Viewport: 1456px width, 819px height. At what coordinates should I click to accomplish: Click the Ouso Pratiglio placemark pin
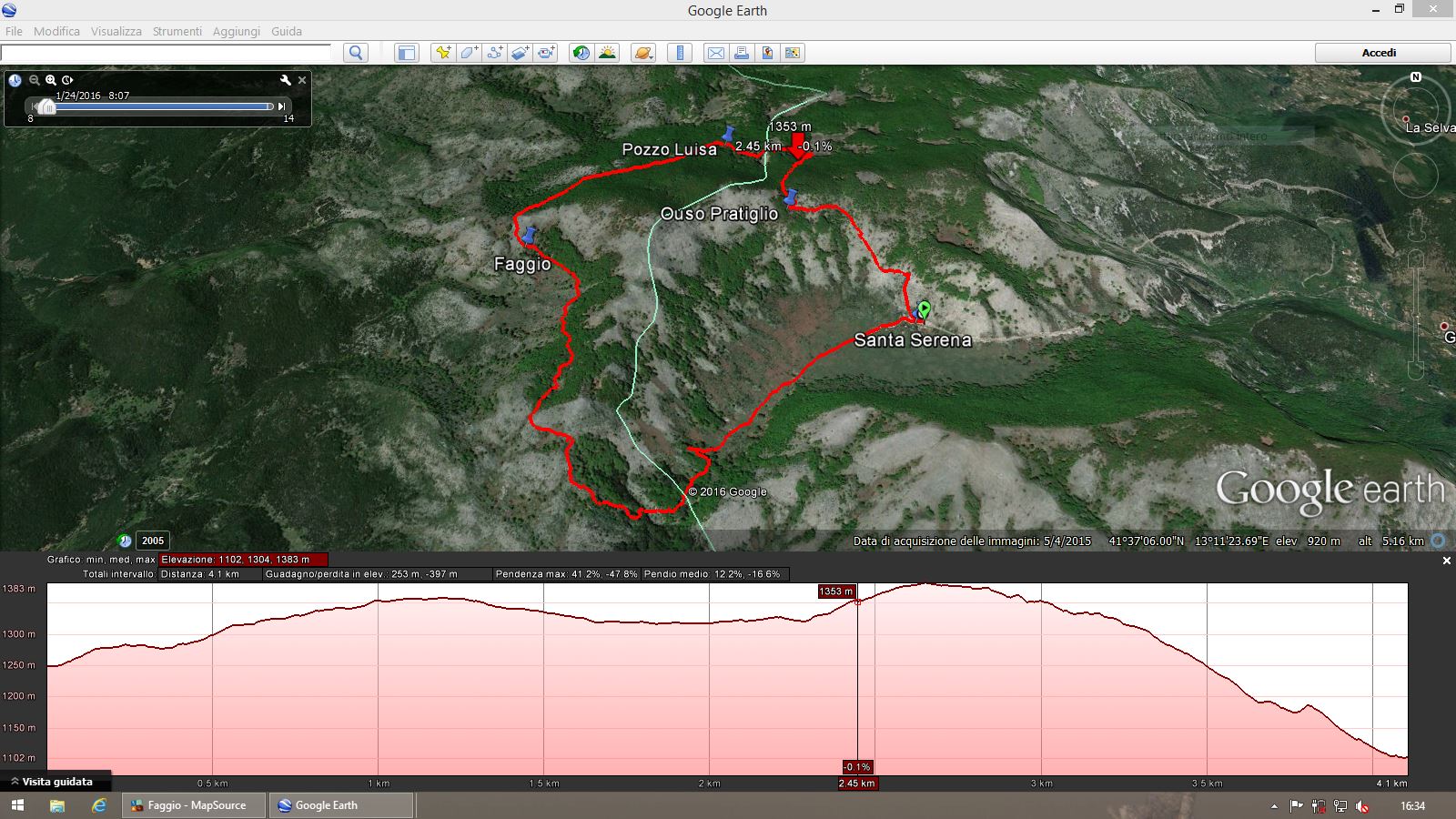(791, 197)
